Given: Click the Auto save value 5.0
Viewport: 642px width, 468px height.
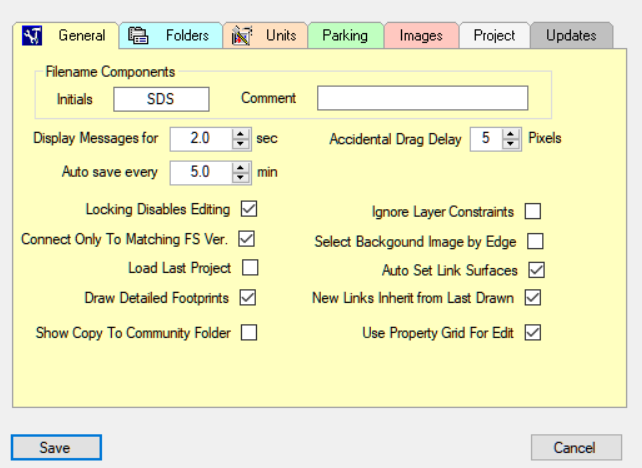Looking at the screenshot, I should [201, 172].
